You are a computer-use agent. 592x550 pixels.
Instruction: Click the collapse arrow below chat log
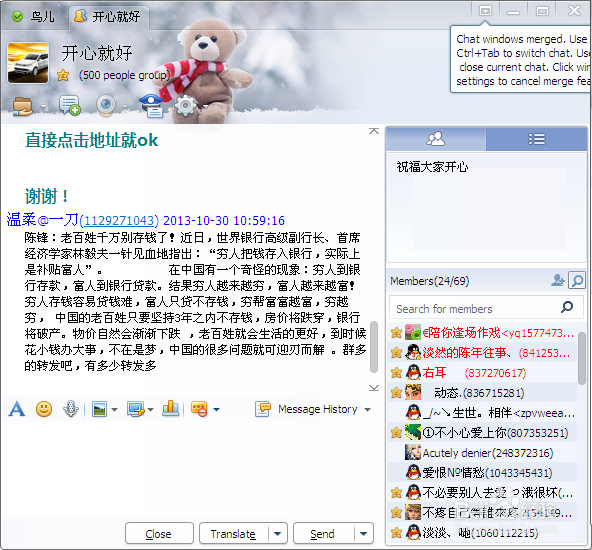(374, 388)
